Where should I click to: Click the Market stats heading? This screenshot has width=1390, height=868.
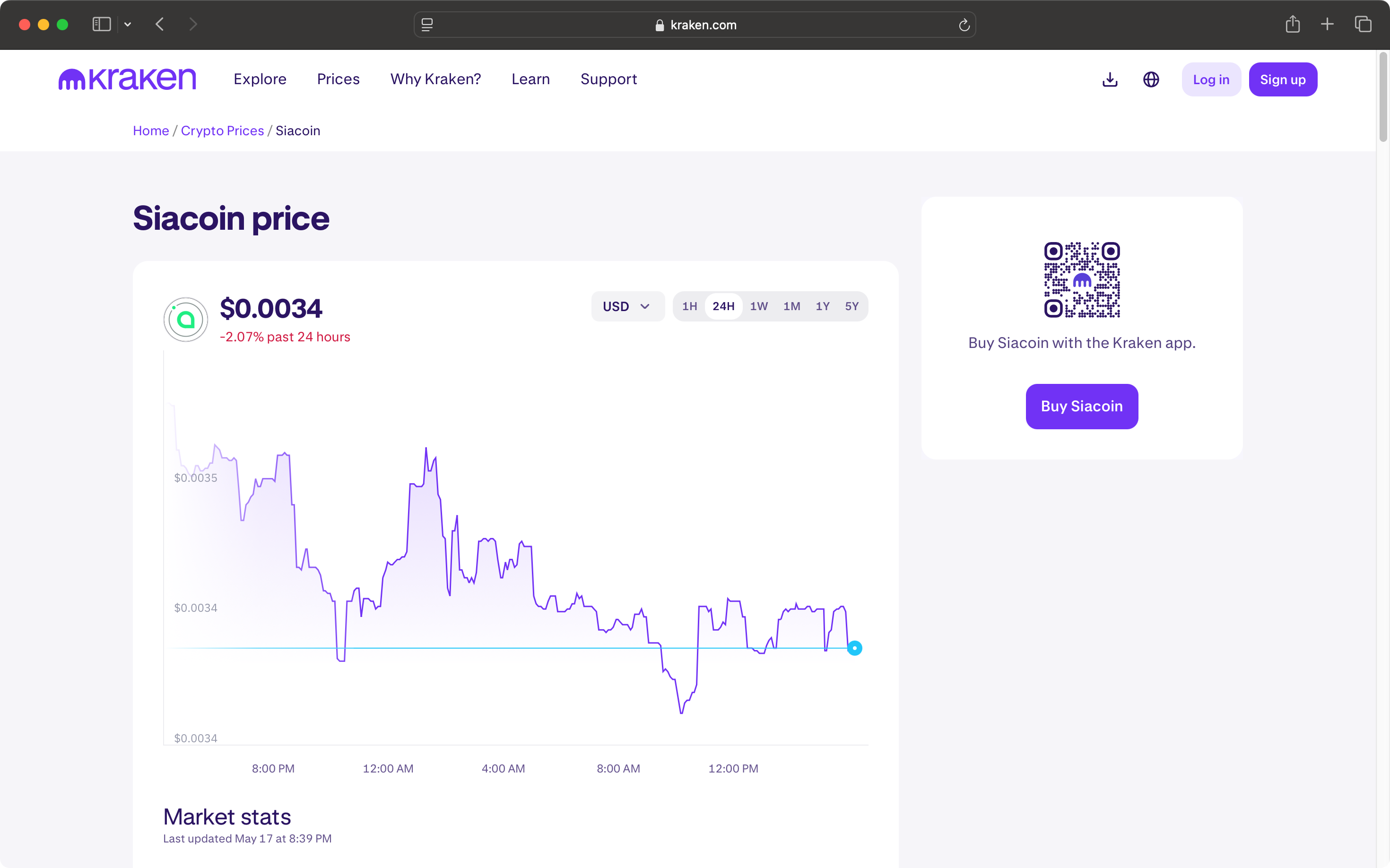[227, 816]
